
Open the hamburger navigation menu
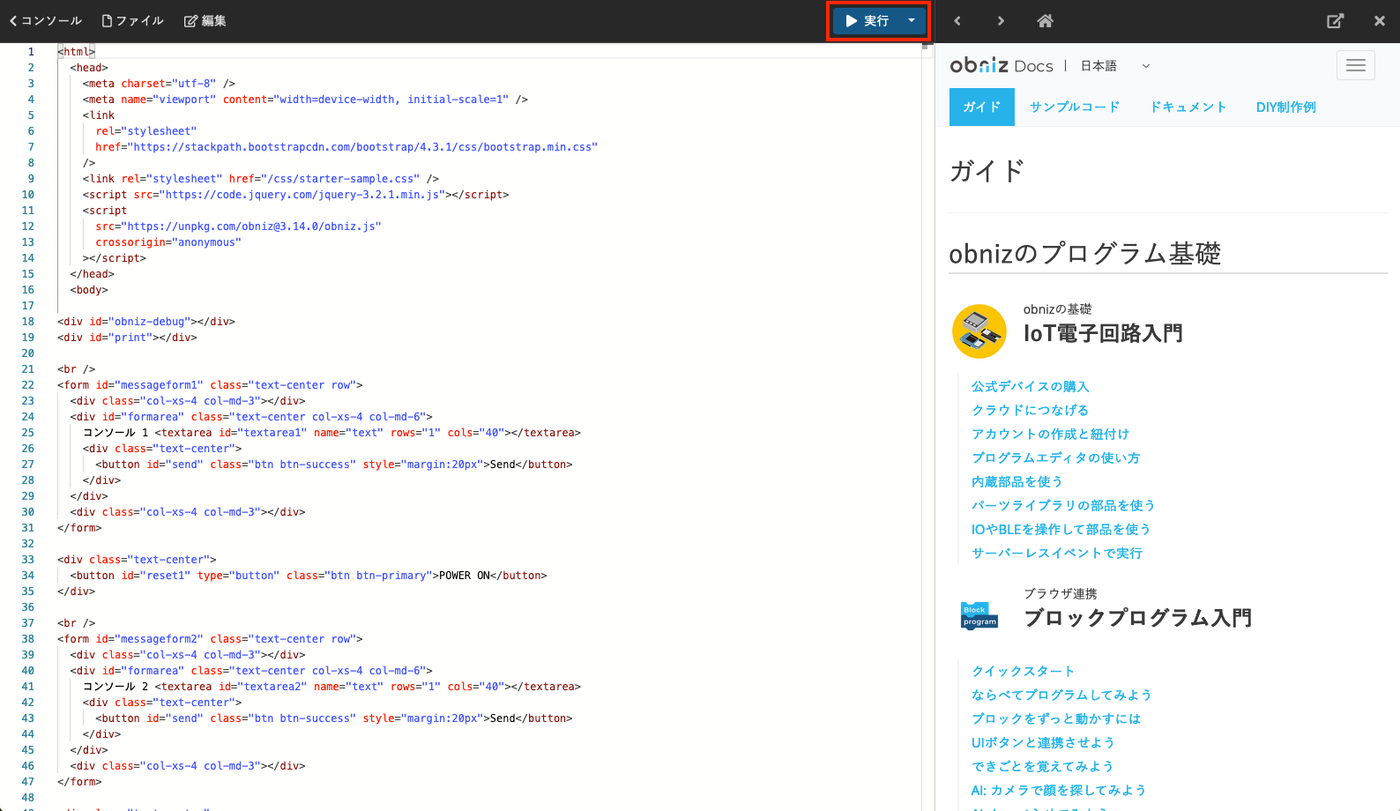[1355, 65]
